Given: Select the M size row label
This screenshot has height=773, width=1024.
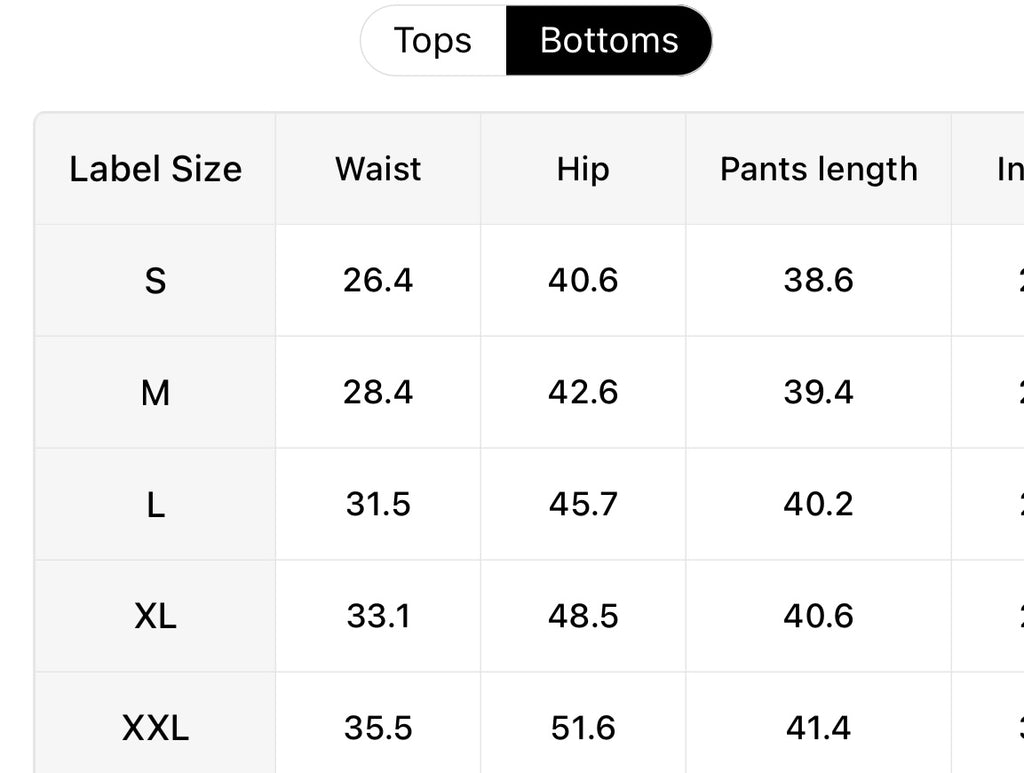Looking at the screenshot, I should 155,393.
